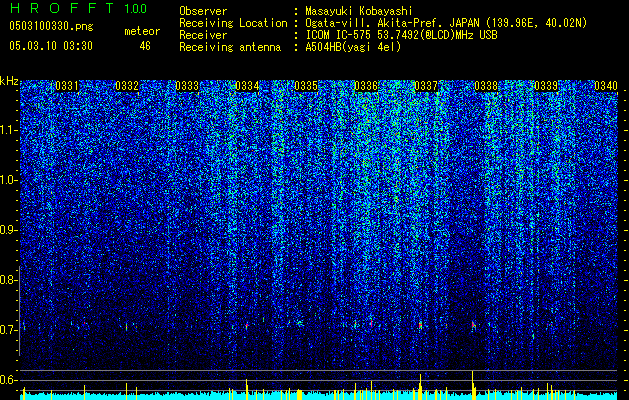This screenshot has height=400, width=629.
Task: Click the 0.6 kHz axis label
Action: point(7,380)
